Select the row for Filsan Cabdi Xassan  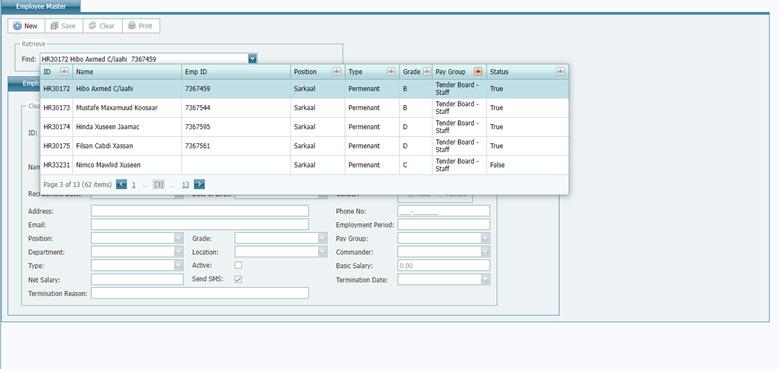pos(304,146)
